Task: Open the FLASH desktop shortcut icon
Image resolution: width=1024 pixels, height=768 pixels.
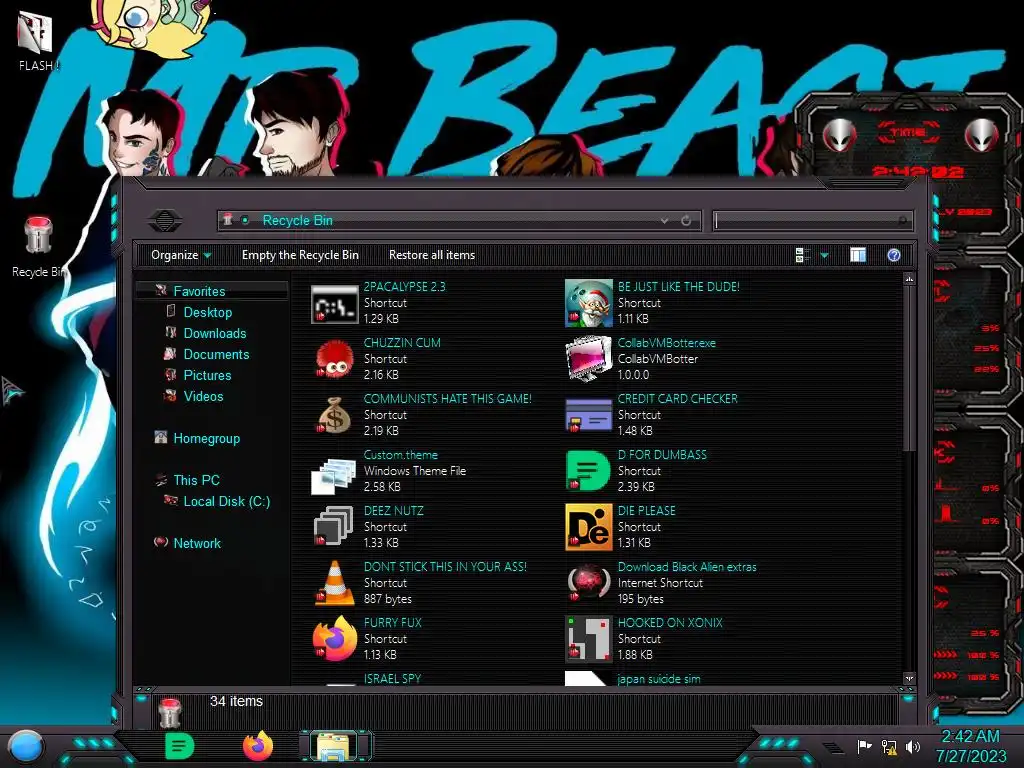Action: (35, 33)
